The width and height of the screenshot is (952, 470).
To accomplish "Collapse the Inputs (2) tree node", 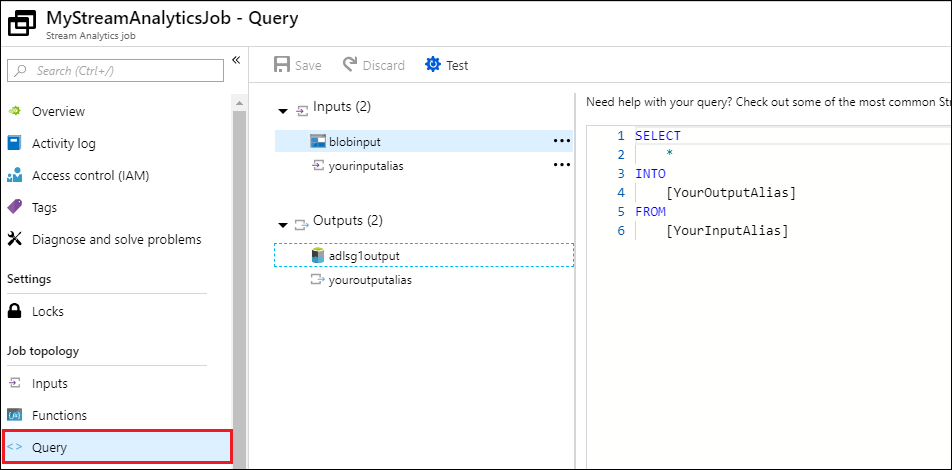I will (x=282, y=112).
